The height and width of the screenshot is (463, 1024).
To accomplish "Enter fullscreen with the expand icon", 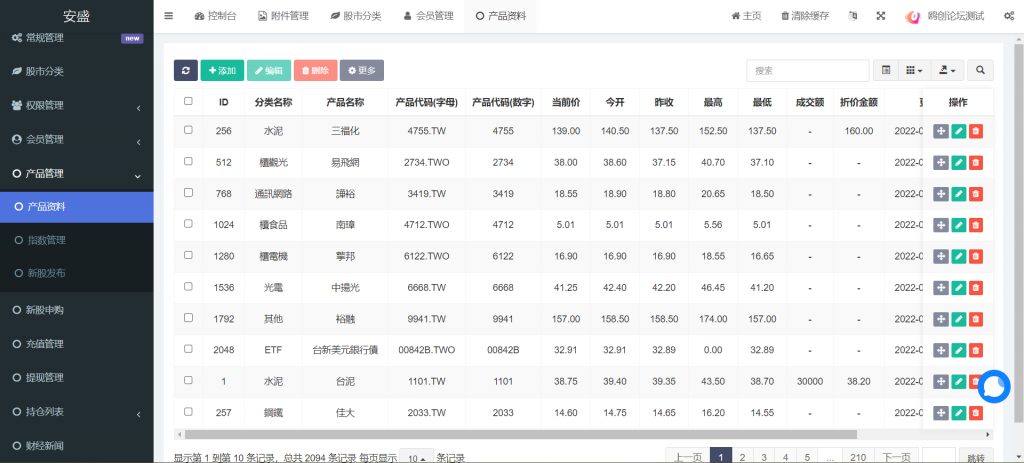I will pos(880,16).
